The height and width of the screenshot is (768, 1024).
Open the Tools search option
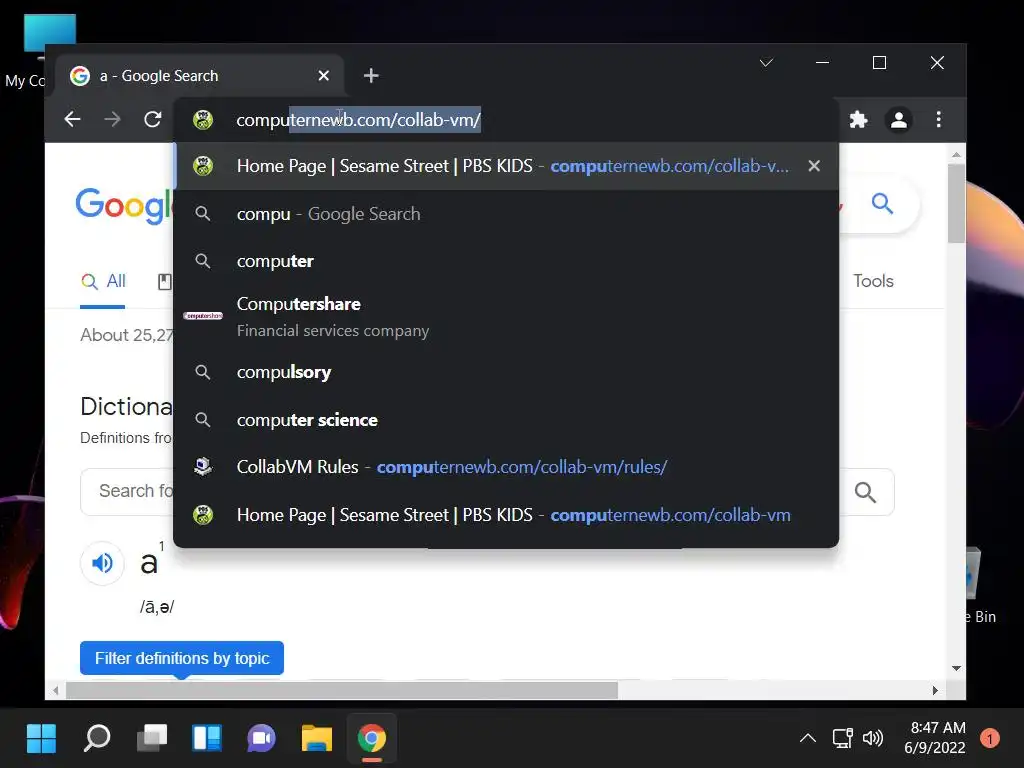click(x=873, y=281)
